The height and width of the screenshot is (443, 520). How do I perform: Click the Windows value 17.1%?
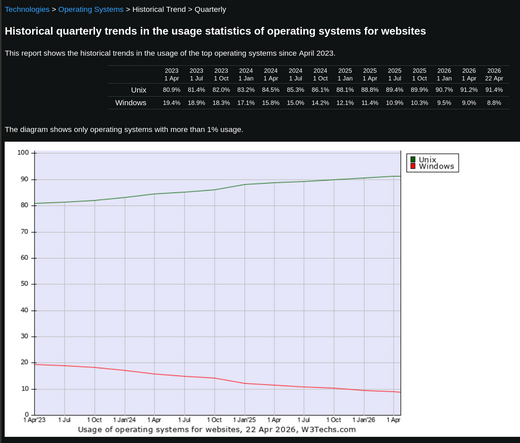pyautogui.click(x=246, y=103)
